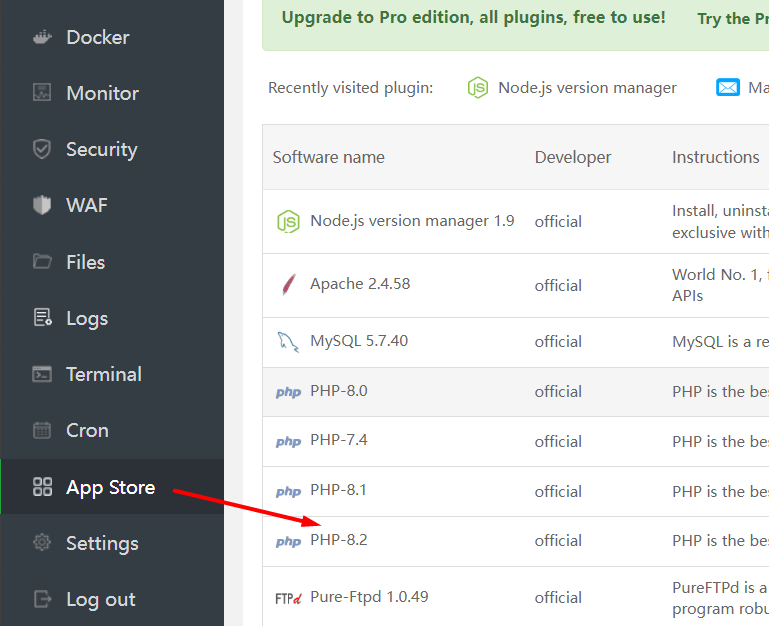The image size is (769, 626).
Task: Click the Security shield check icon
Action: coord(42,149)
